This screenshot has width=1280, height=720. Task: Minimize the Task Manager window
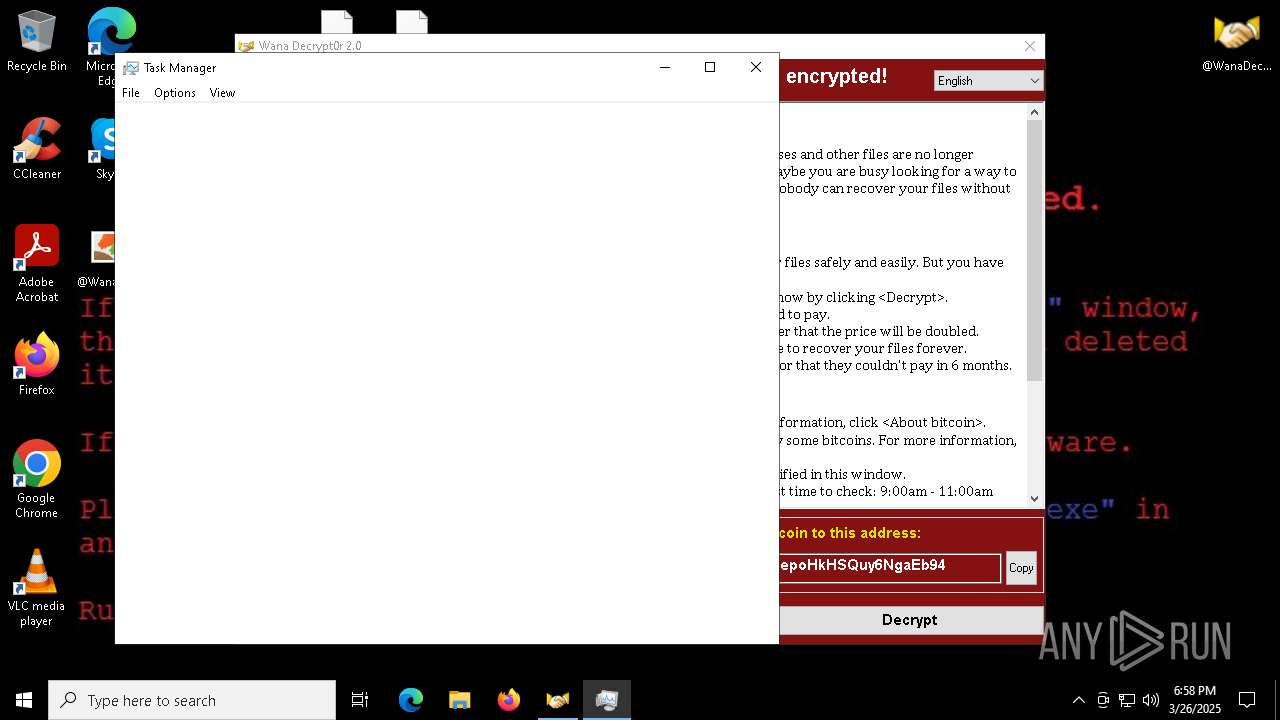[x=664, y=67]
